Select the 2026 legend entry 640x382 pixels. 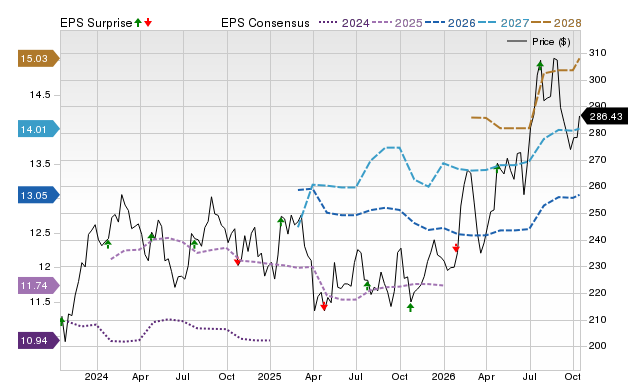[x=450, y=23]
